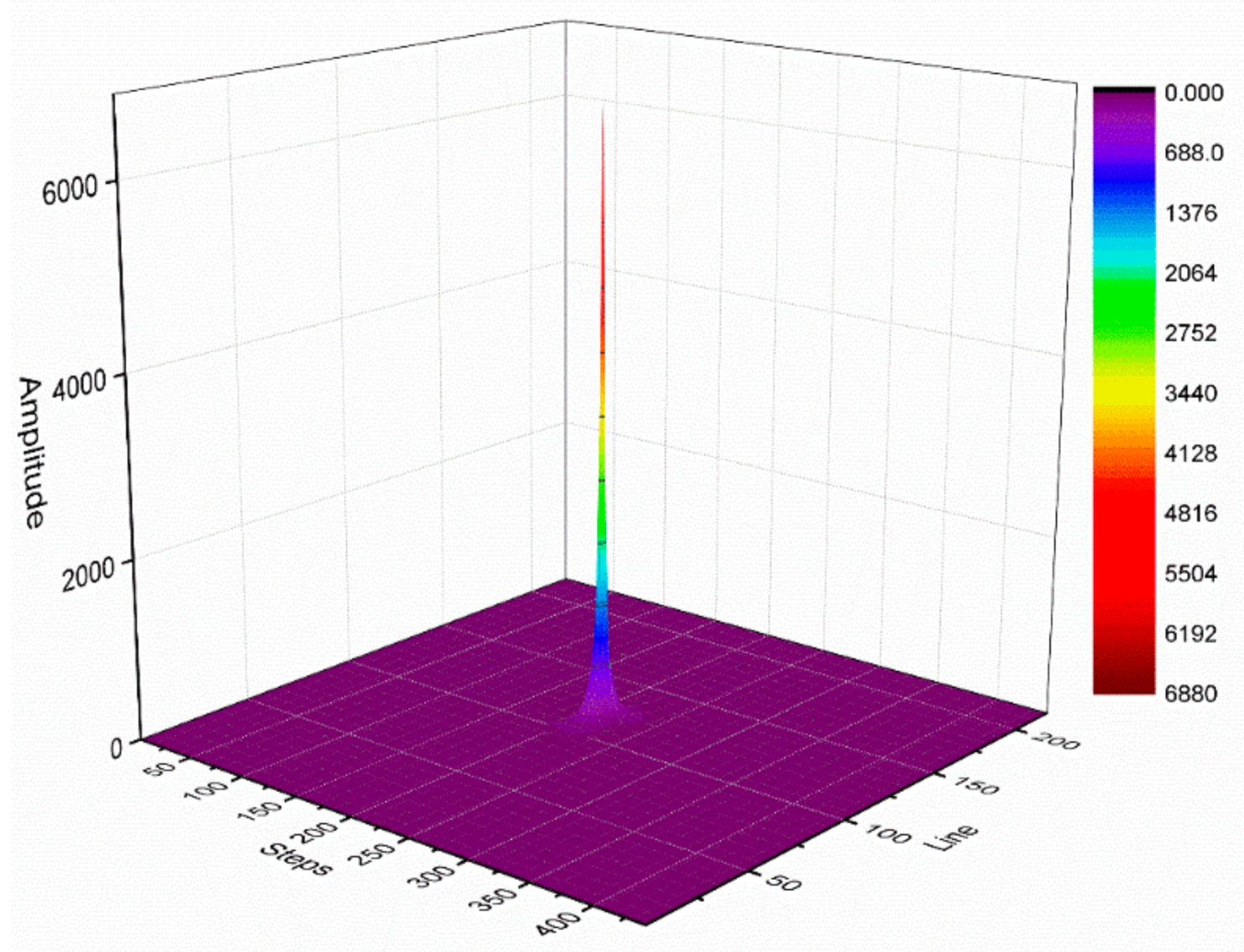
Task: Click the 4128 color scale label
Action: (1190, 453)
